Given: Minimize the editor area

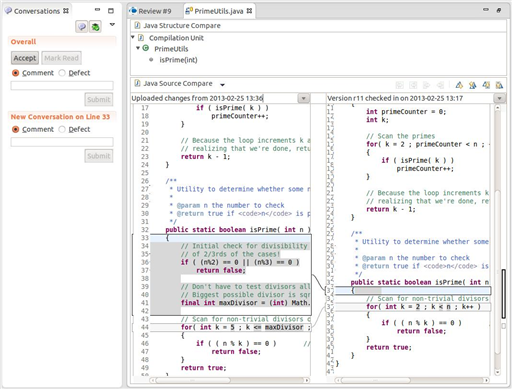Looking at the screenshot, I should click(x=486, y=10).
